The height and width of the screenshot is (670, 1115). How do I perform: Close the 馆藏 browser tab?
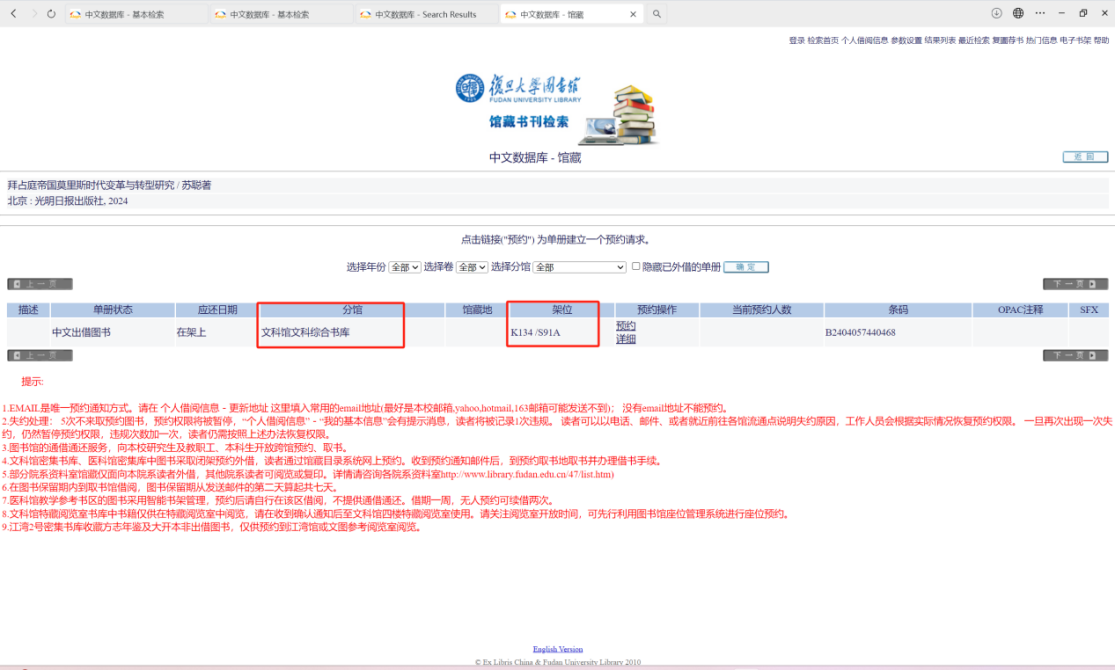pos(632,14)
